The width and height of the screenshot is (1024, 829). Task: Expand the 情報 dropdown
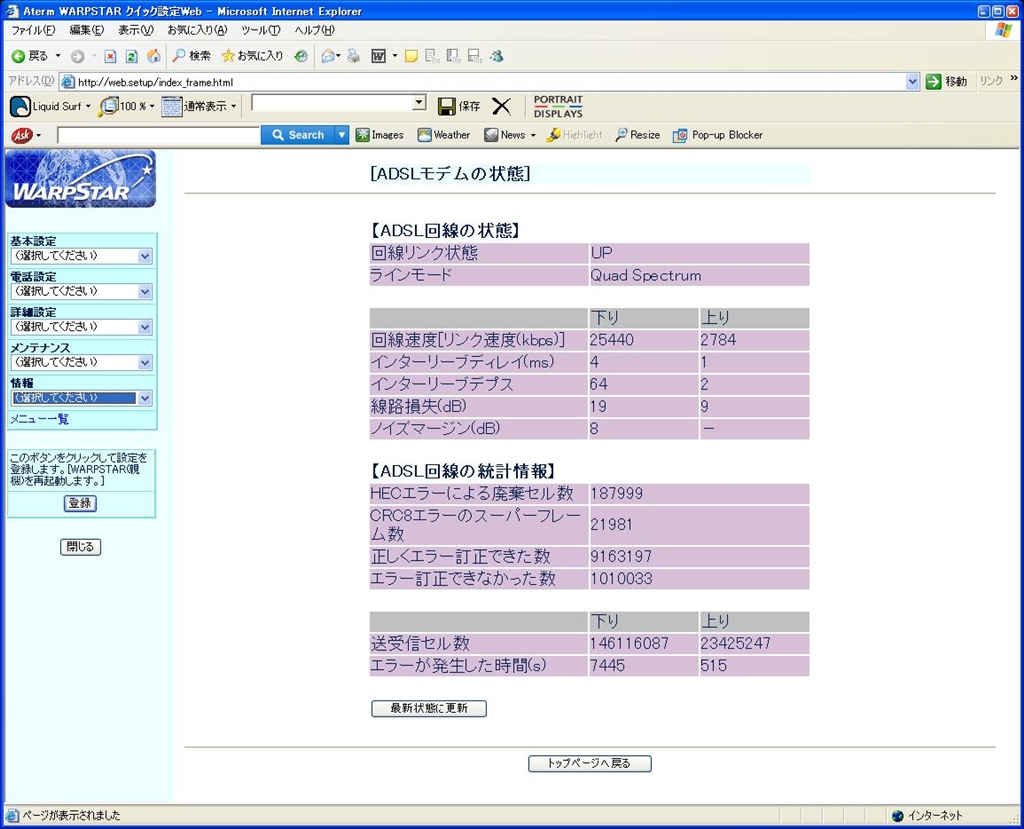pos(145,397)
